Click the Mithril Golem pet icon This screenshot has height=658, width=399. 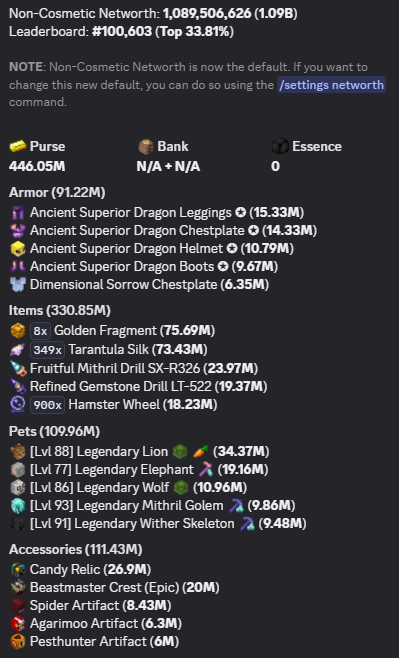click(18, 505)
